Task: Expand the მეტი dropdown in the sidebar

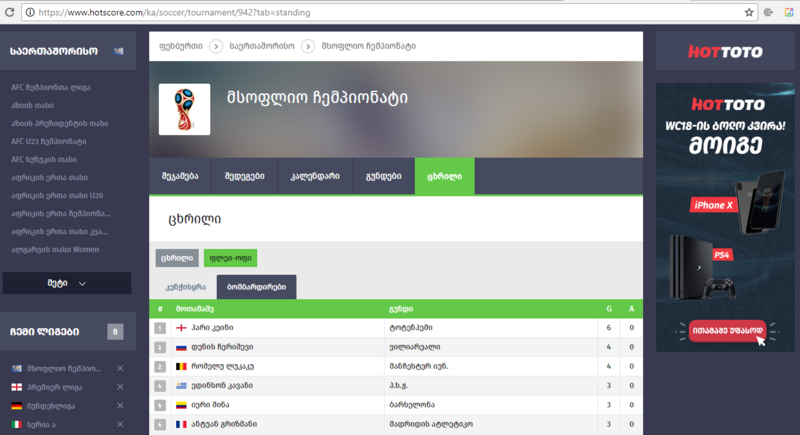Action: pyautogui.click(x=67, y=283)
